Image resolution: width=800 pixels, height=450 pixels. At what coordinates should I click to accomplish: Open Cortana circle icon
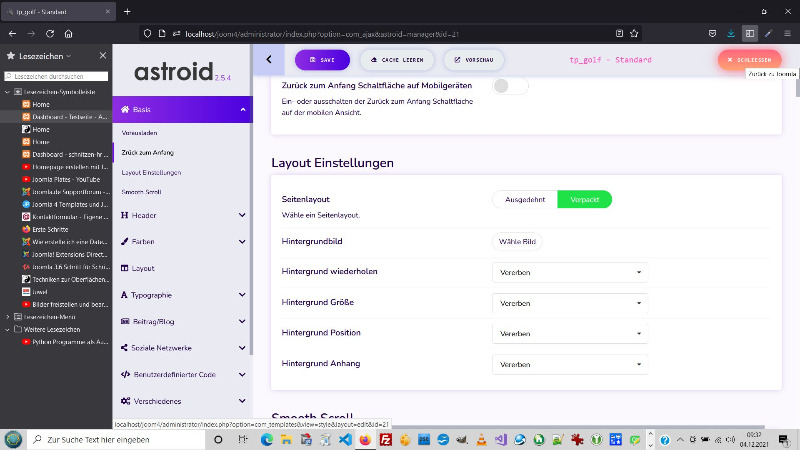click(218, 439)
